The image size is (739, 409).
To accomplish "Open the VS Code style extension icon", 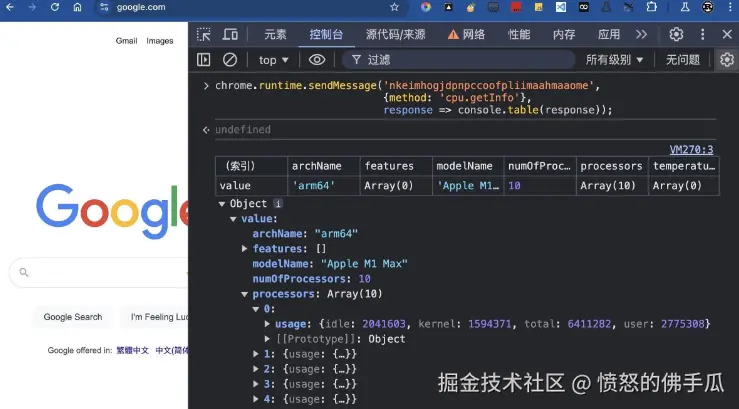I will (x=560, y=7).
